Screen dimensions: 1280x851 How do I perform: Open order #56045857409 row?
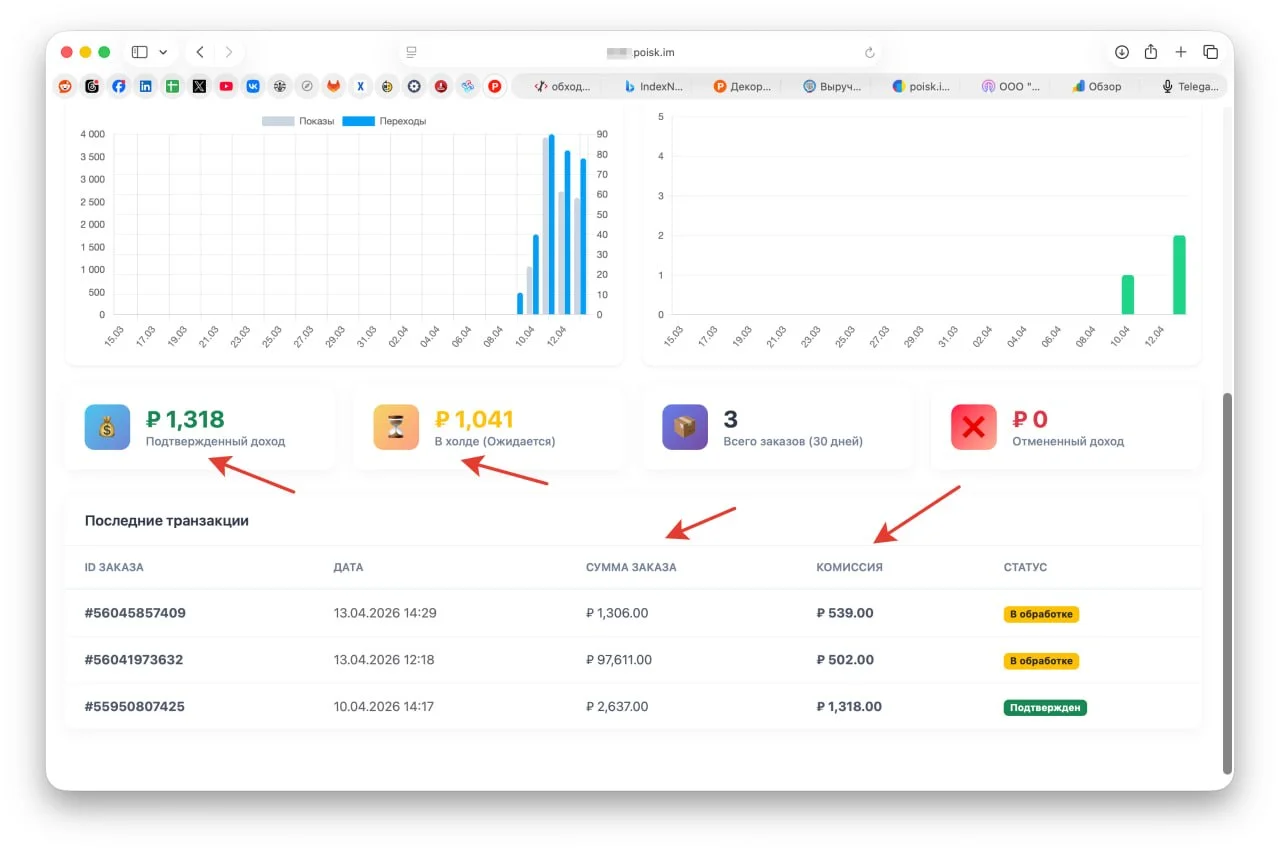coord(633,613)
